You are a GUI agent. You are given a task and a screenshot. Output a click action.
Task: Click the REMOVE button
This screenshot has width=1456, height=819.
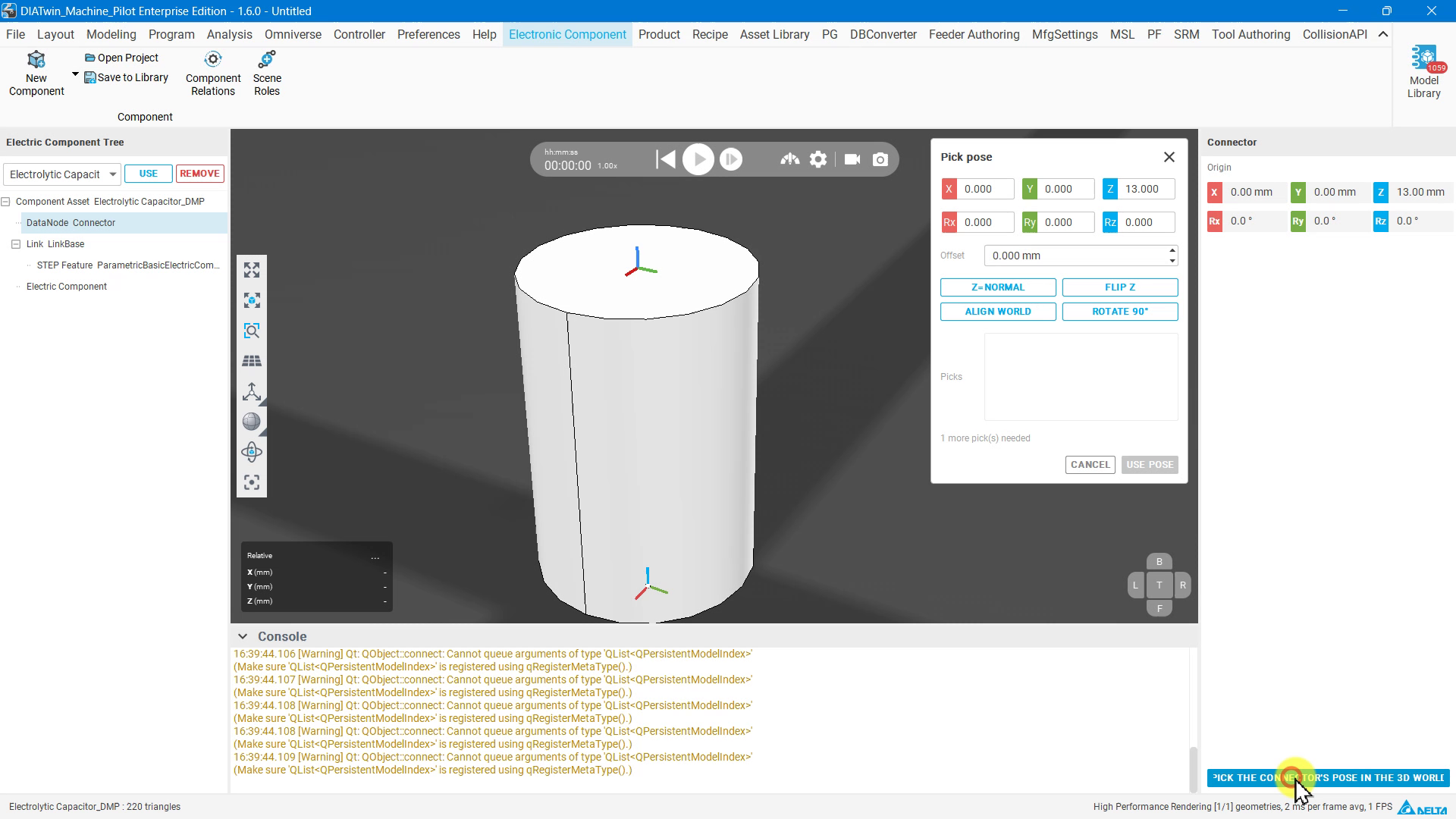(200, 174)
